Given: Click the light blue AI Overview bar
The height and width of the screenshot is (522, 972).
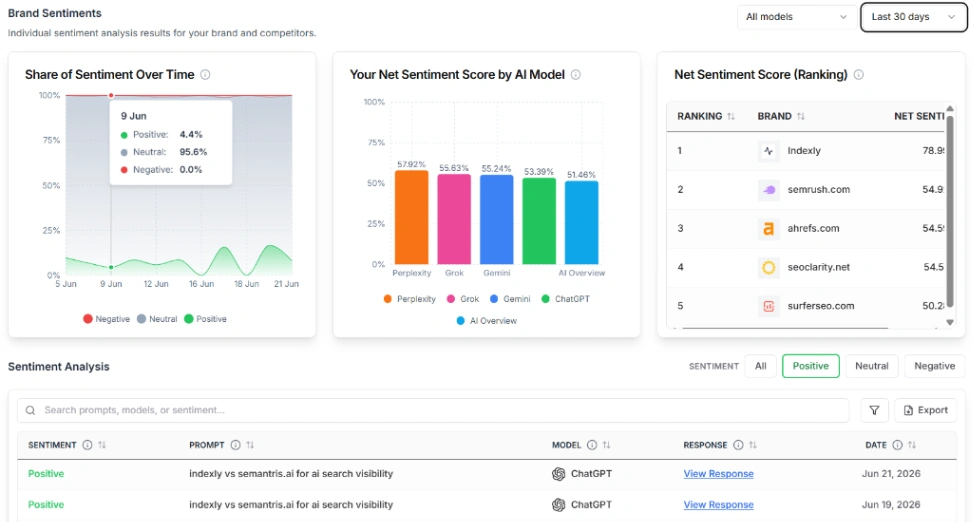Looking at the screenshot, I should [581, 223].
